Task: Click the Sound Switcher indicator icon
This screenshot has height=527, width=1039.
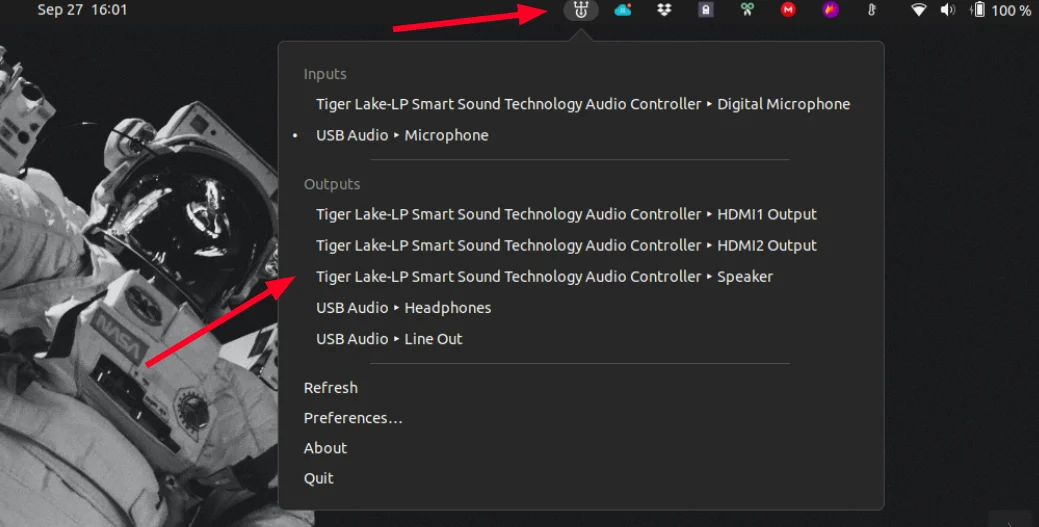Action: [581, 10]
